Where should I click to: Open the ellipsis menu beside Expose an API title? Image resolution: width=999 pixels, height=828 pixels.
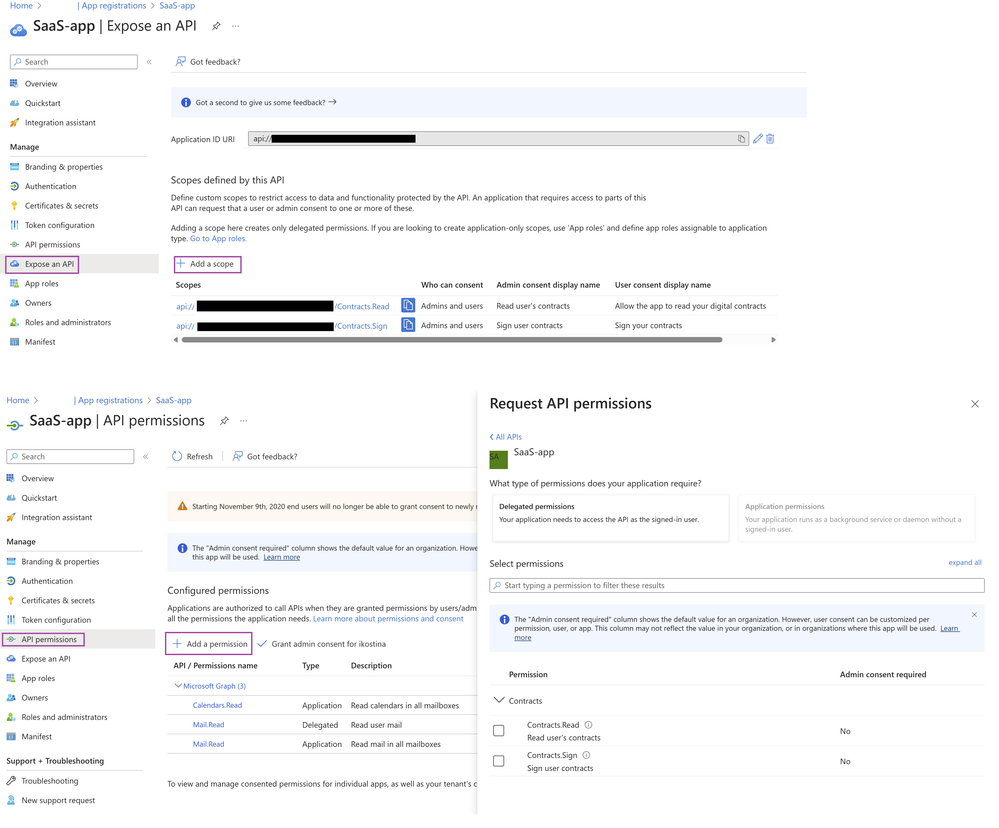tap(236, 26)
